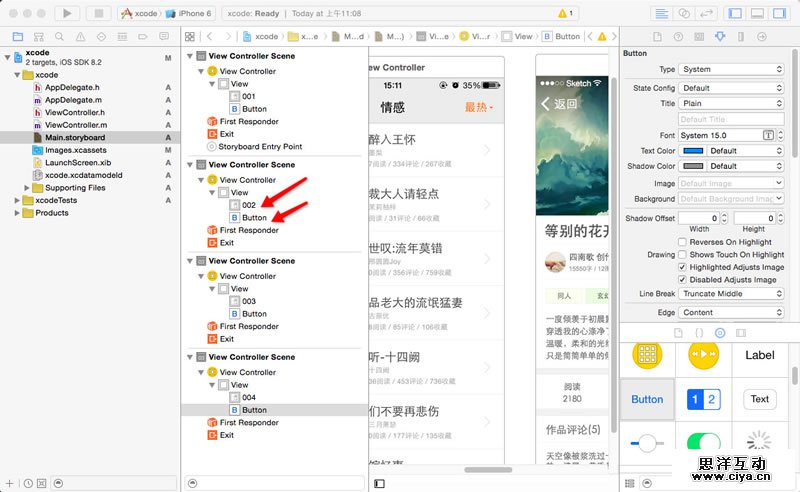Open the Line Break dropdown
This screenshot has width=800, height=492.
pos(731,294)
